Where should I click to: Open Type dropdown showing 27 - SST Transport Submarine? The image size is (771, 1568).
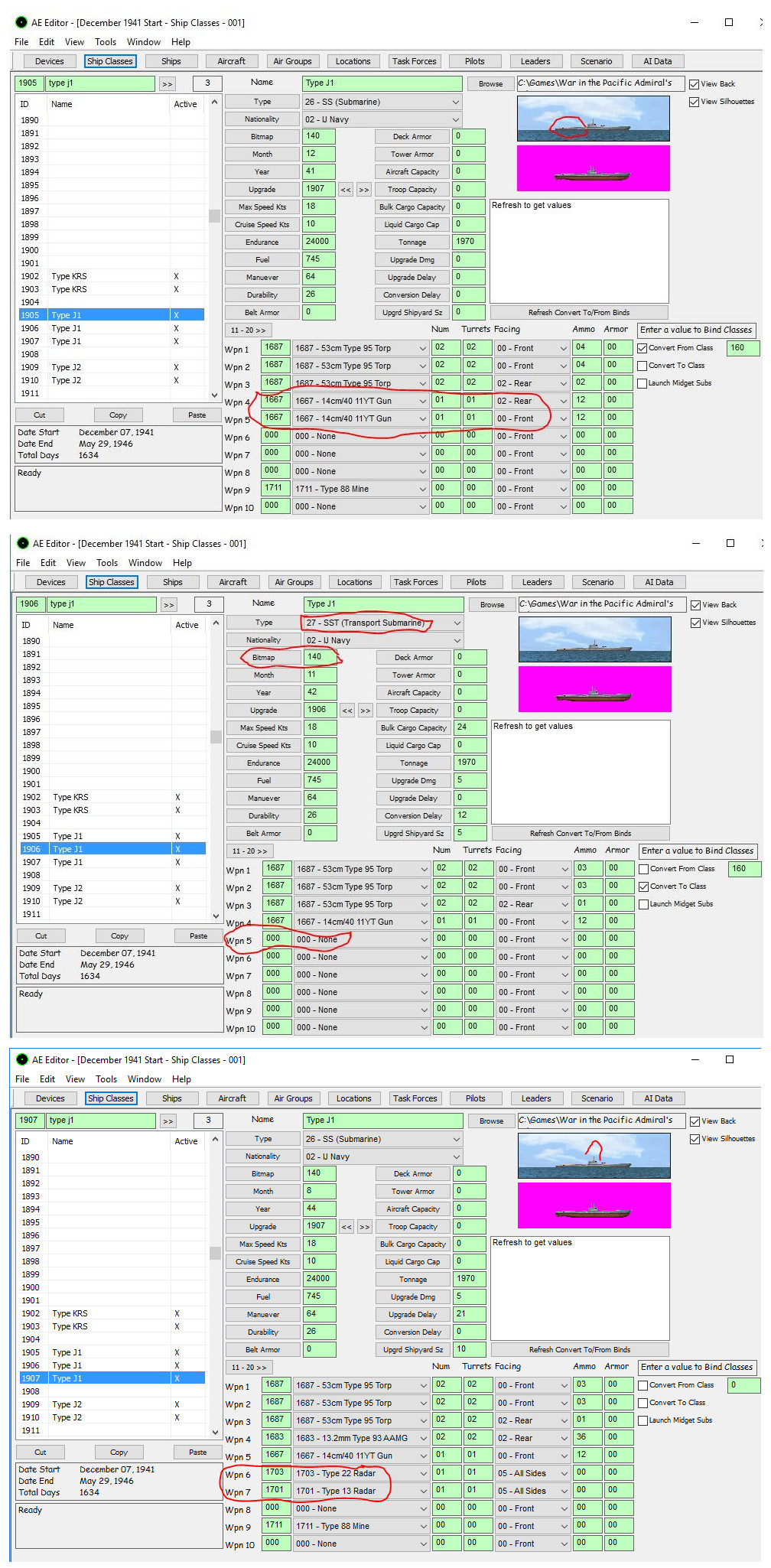point(383,623)
